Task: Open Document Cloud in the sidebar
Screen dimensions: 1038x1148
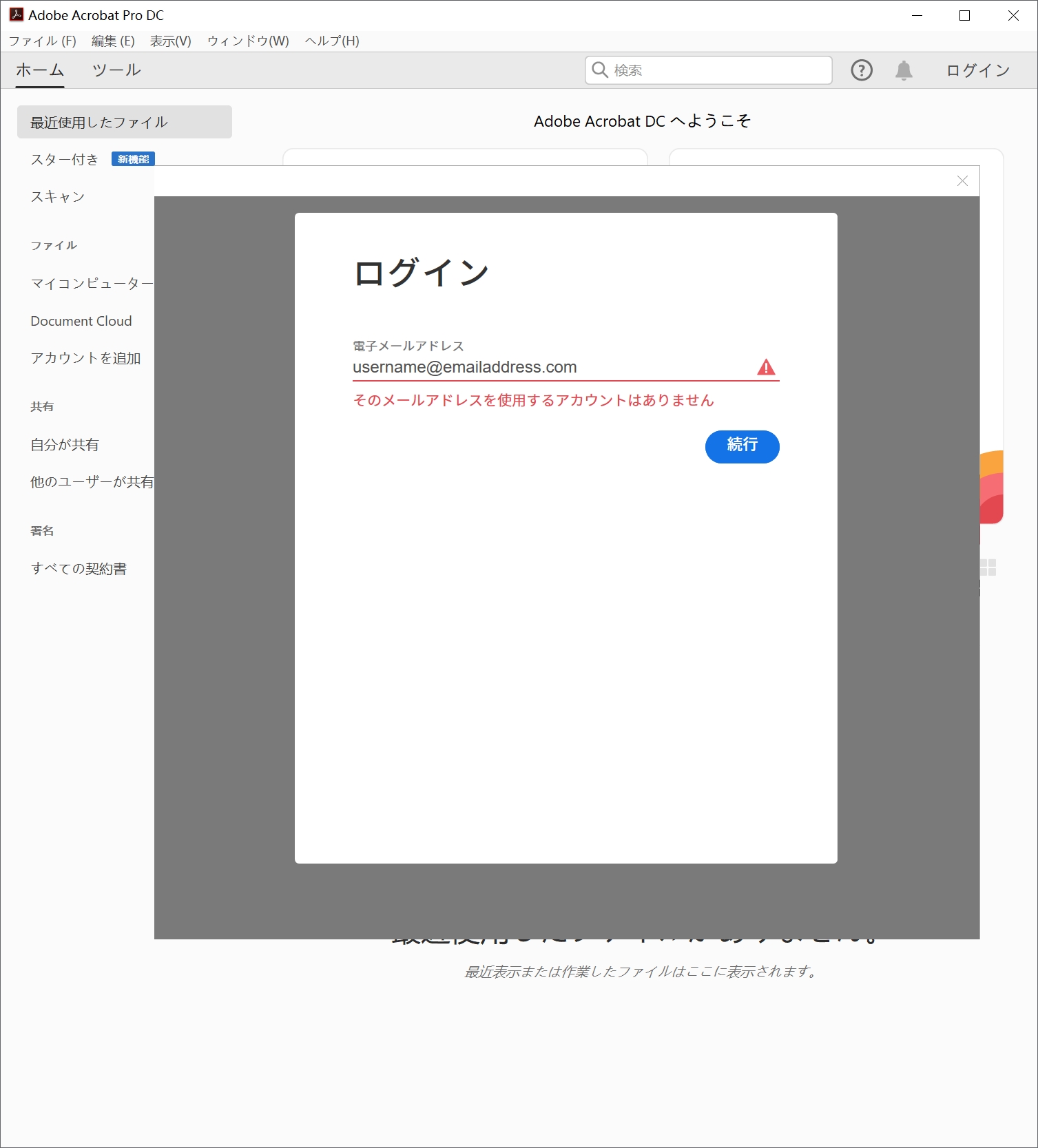Action: (x=81, y=321)
